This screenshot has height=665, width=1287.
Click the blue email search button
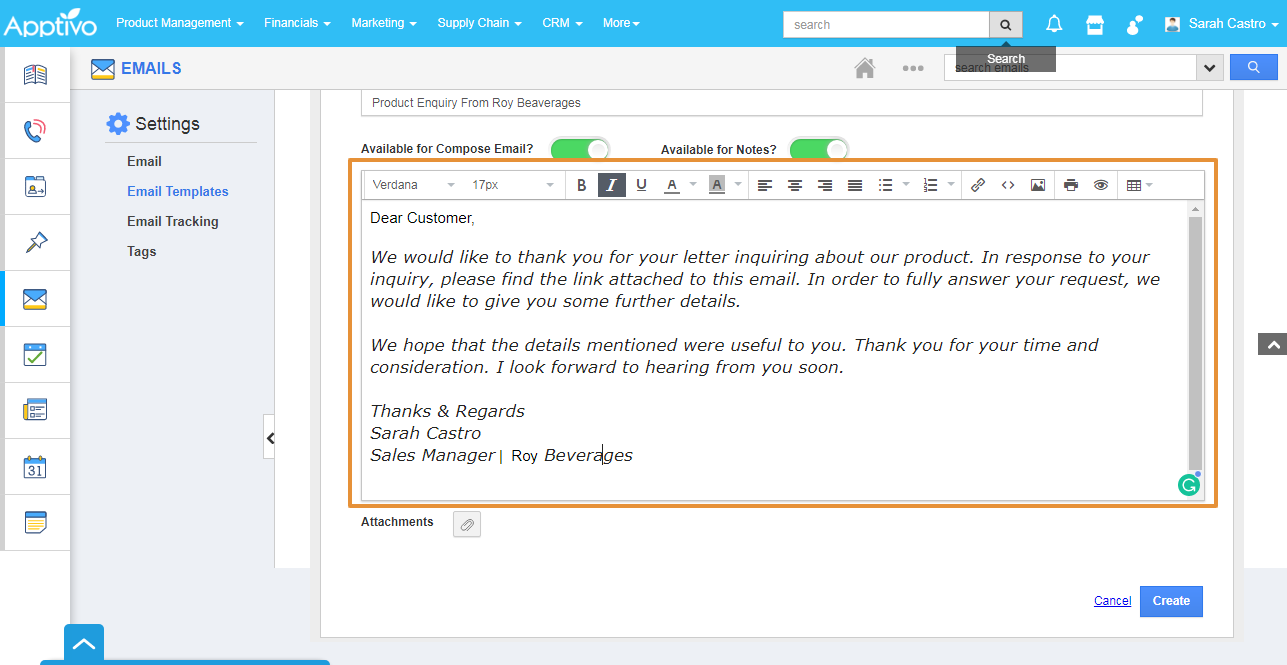click(x=1254, y=67)
